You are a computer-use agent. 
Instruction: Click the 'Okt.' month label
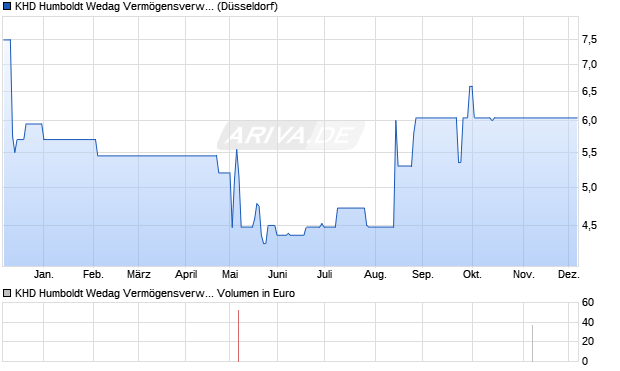click(x=473, y=274)
